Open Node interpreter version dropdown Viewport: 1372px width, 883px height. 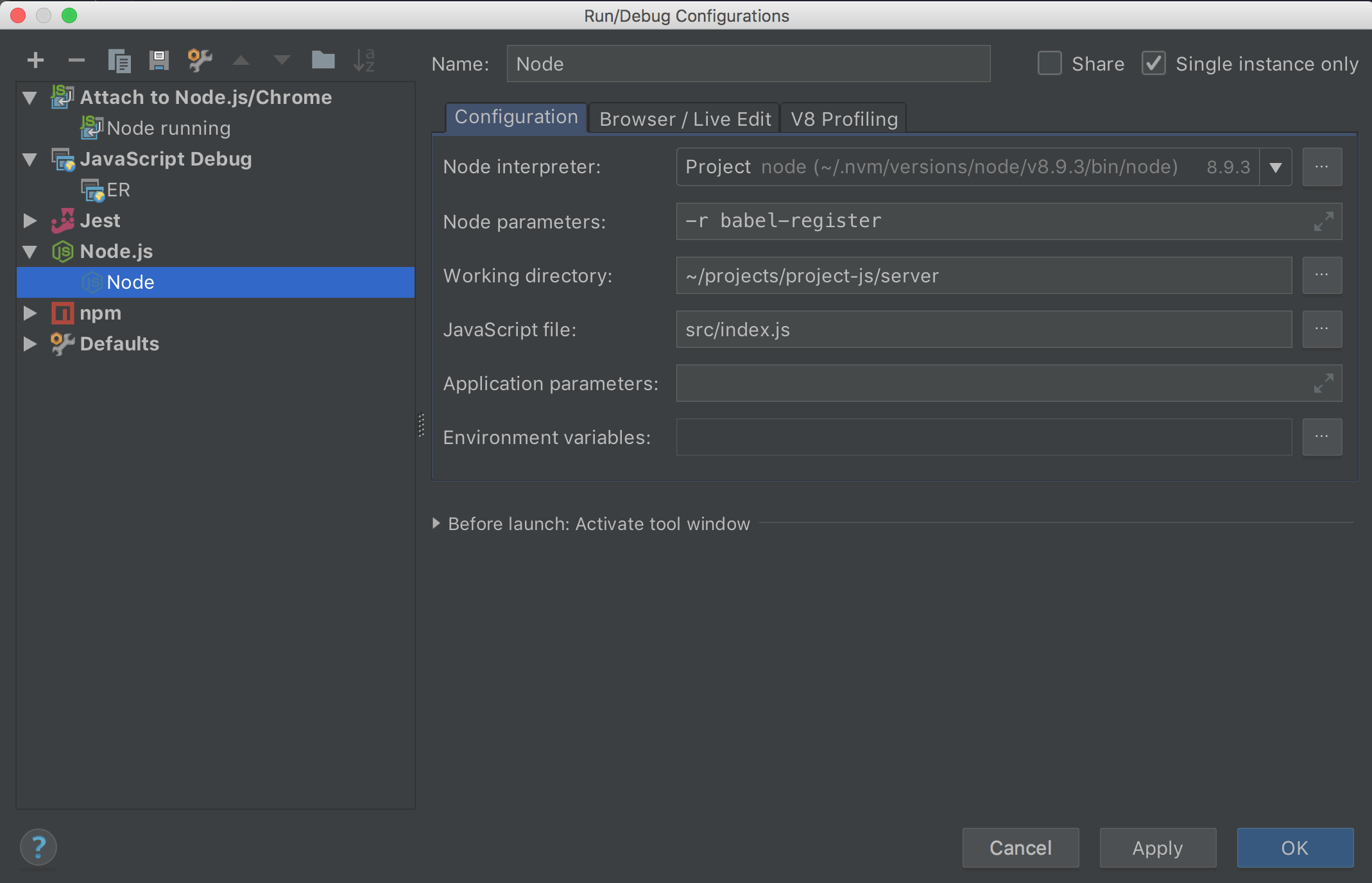(x=1278, y=167)
